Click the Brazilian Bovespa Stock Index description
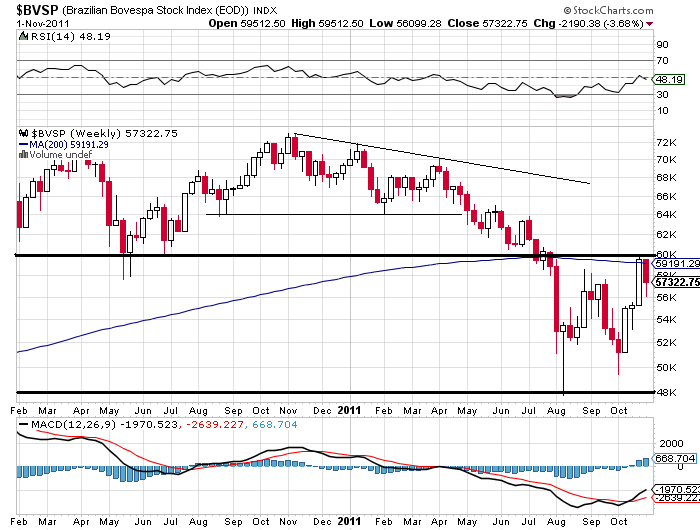 pos(155,10)
